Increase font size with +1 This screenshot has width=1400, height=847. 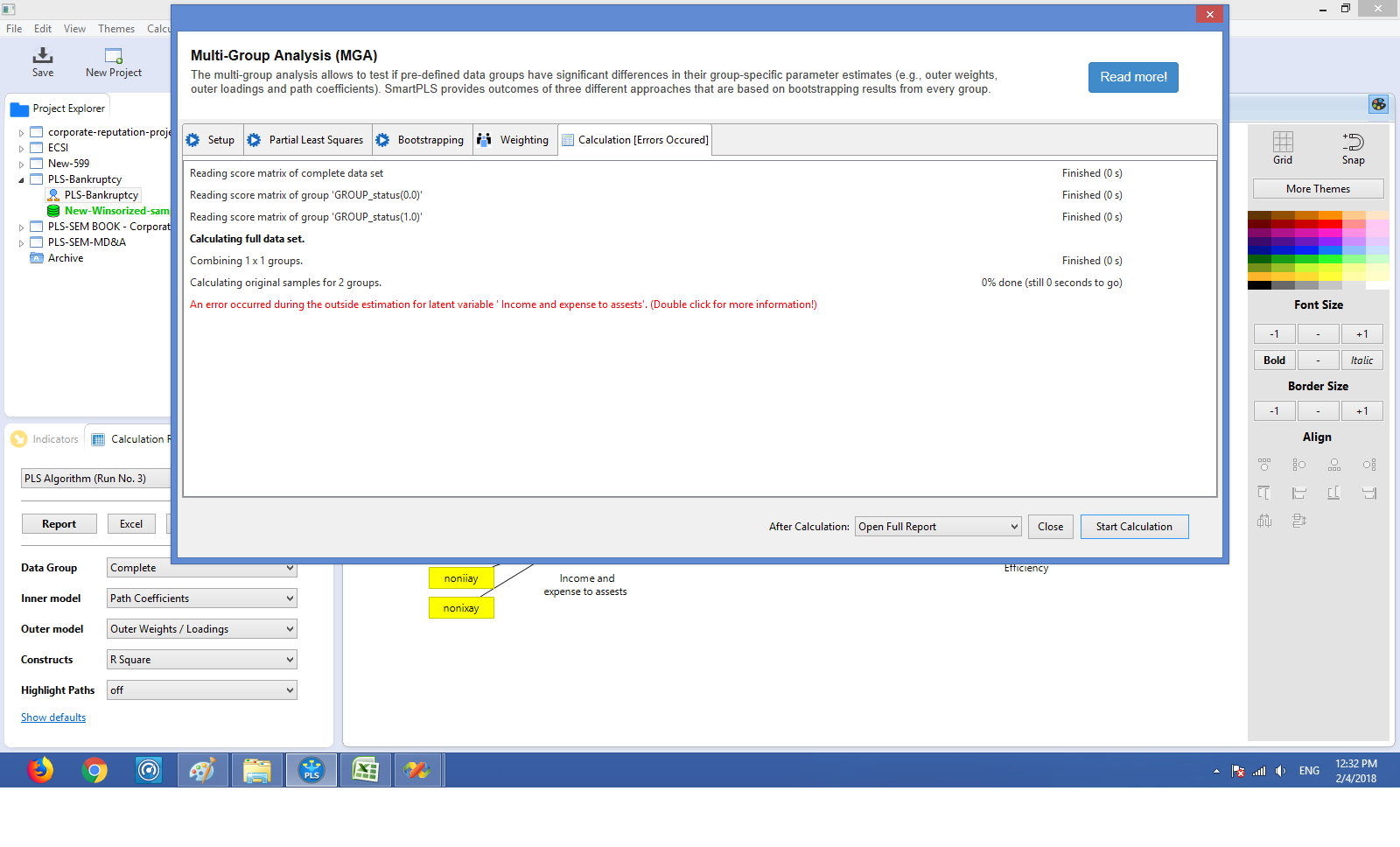click(x=1361, y=334)
